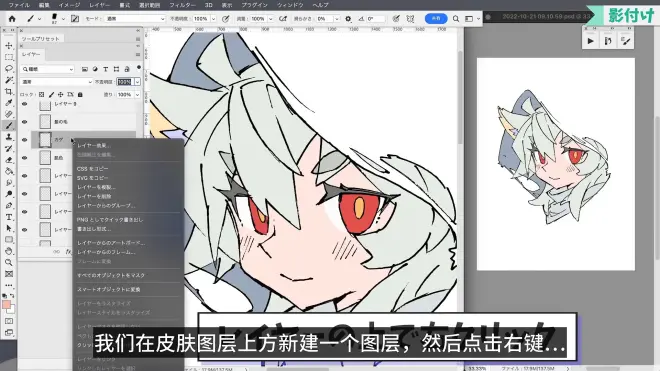
Task: Open the フィルター menu
Action: [x=182, y=5]
